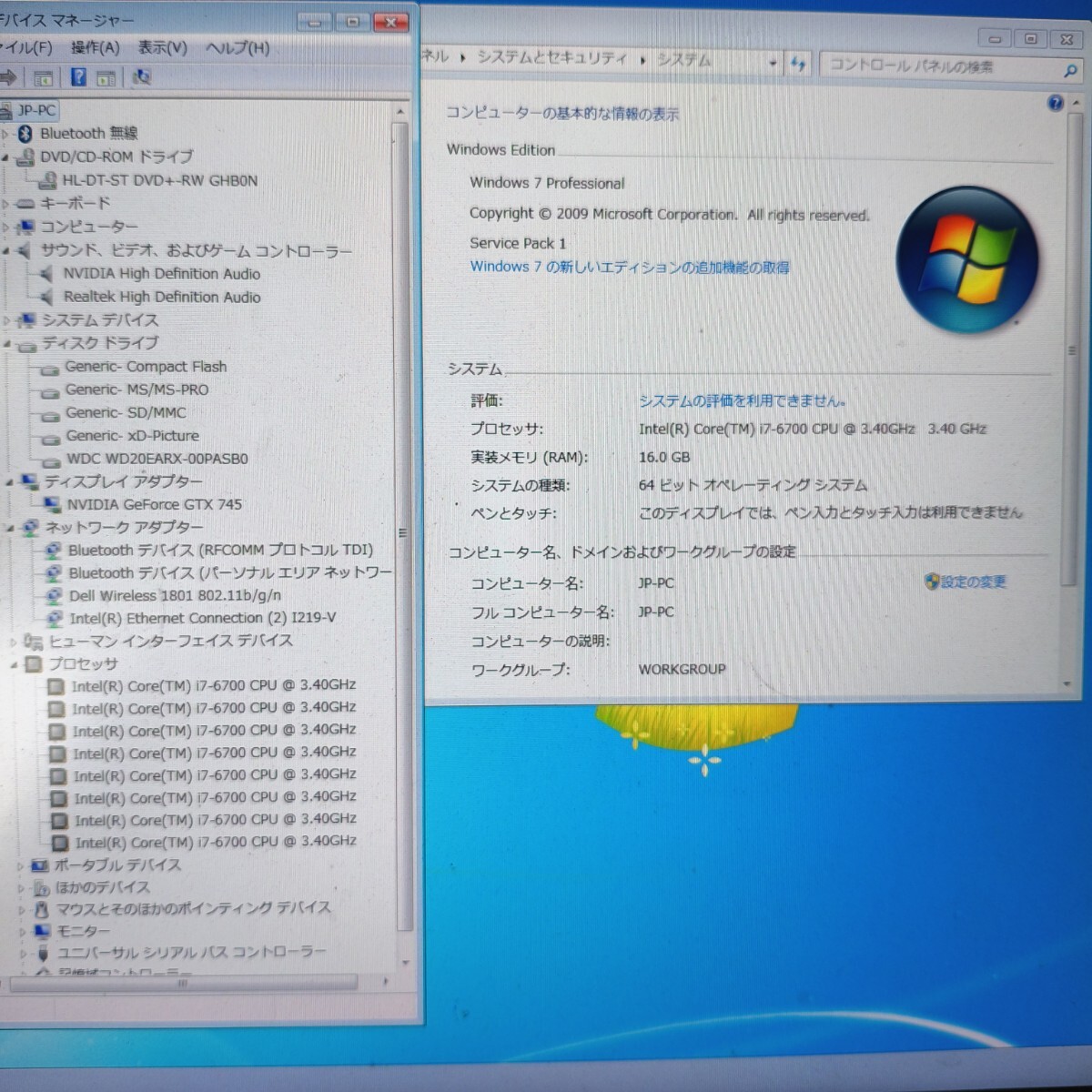The image size is (1092, 1092).
Task: Click the Show/Hide Console Tree toolbar icon
Action: pos(43,78)
